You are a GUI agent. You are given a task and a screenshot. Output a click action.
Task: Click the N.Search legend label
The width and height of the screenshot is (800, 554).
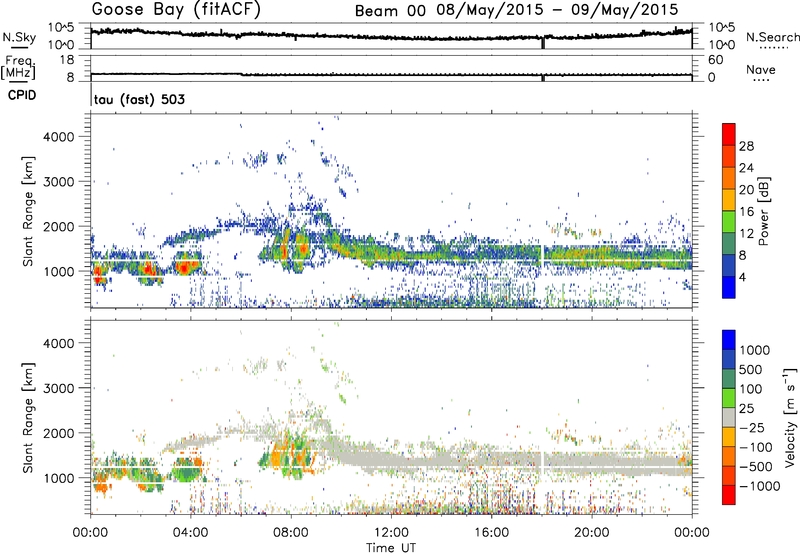pos(772,37)
